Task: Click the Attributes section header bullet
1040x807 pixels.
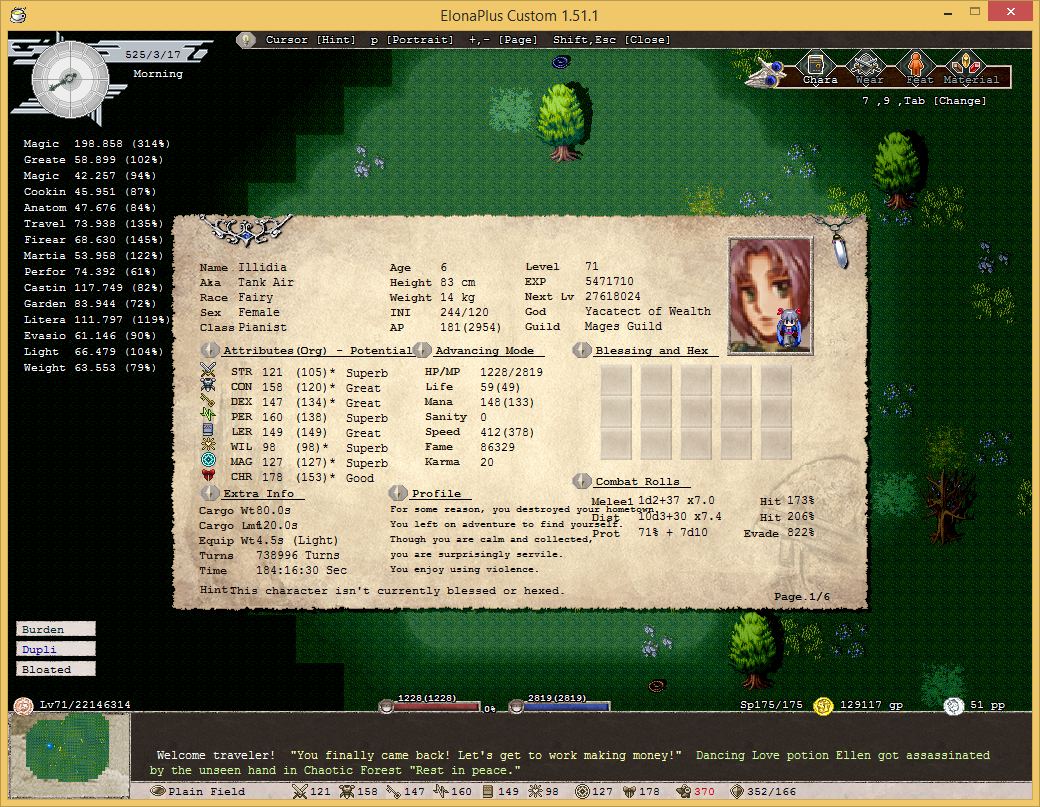Action: 210,349
